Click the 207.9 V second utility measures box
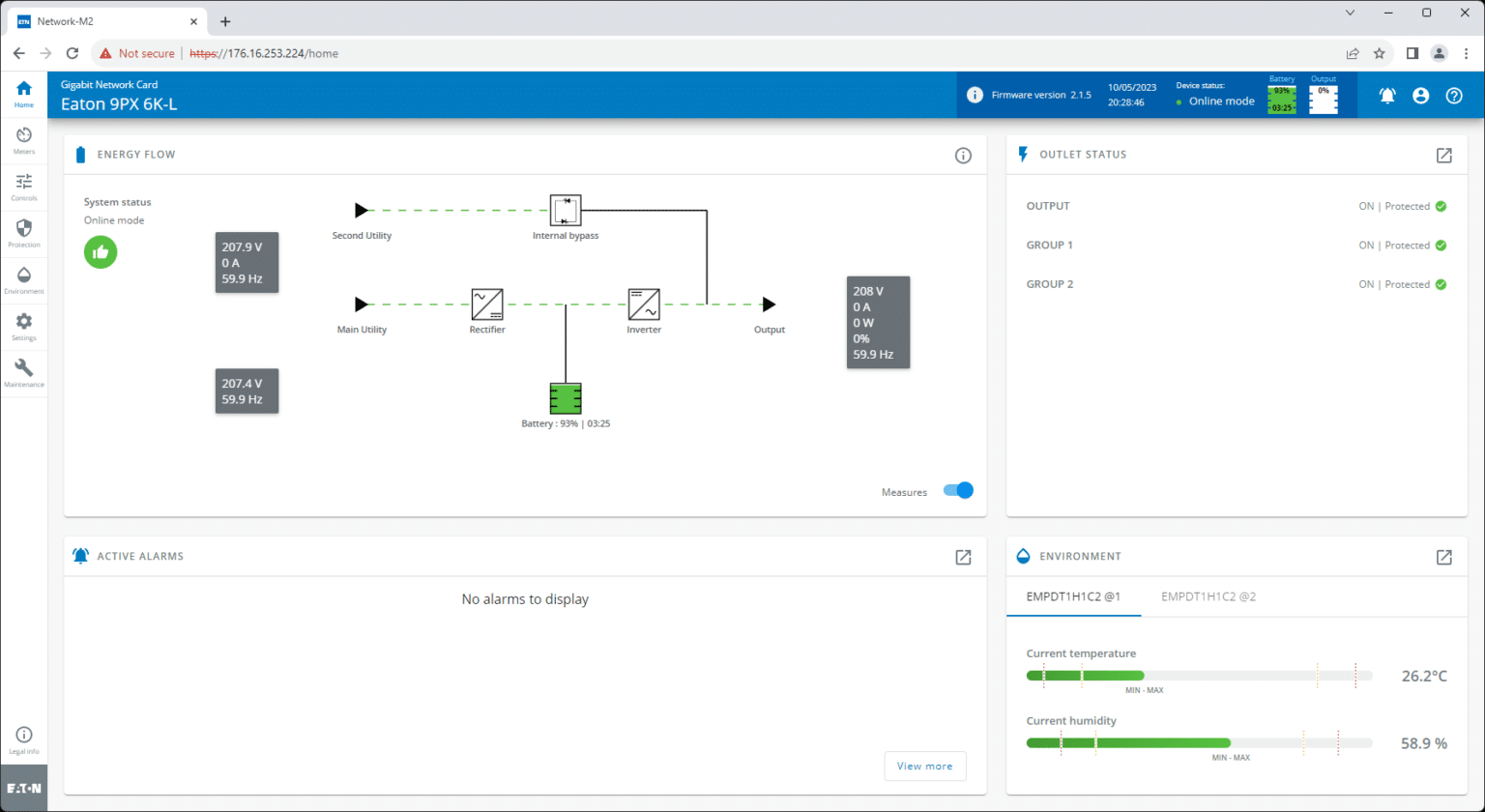Viewport: 1485px width, 812px height. (x=247, y=262)
